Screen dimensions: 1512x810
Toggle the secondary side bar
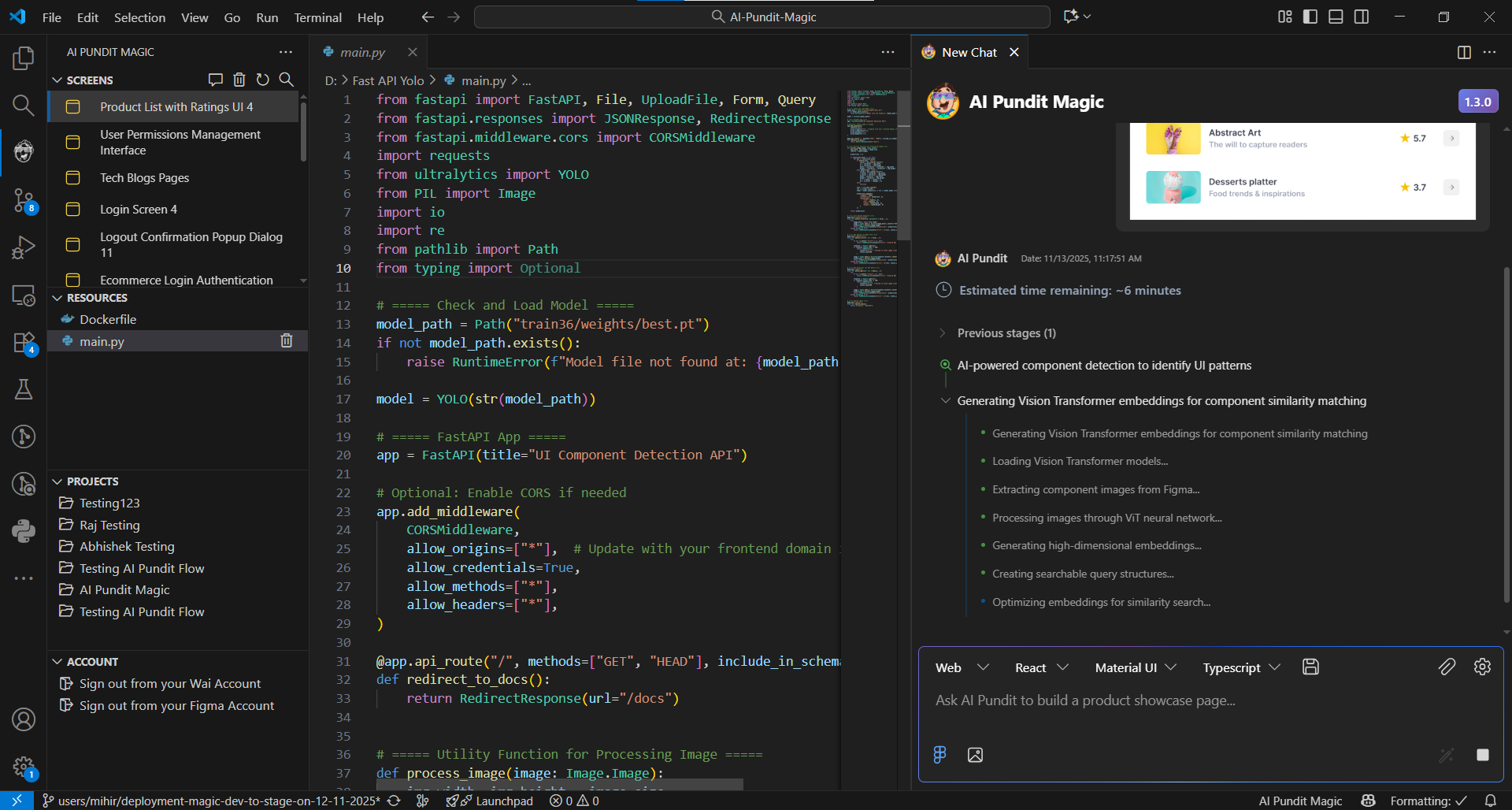1362,17
